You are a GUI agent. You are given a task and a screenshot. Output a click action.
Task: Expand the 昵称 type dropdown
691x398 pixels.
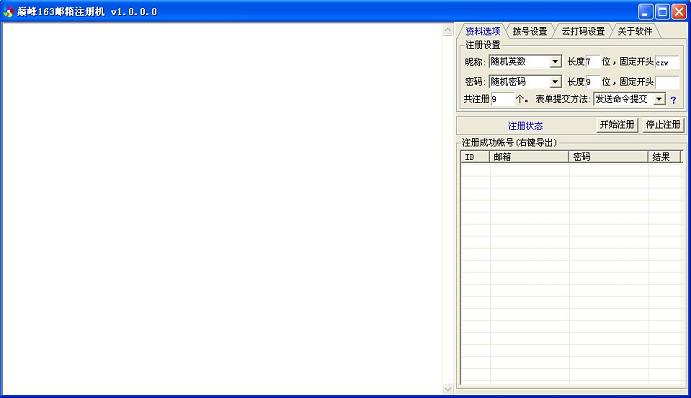[555, 62]
